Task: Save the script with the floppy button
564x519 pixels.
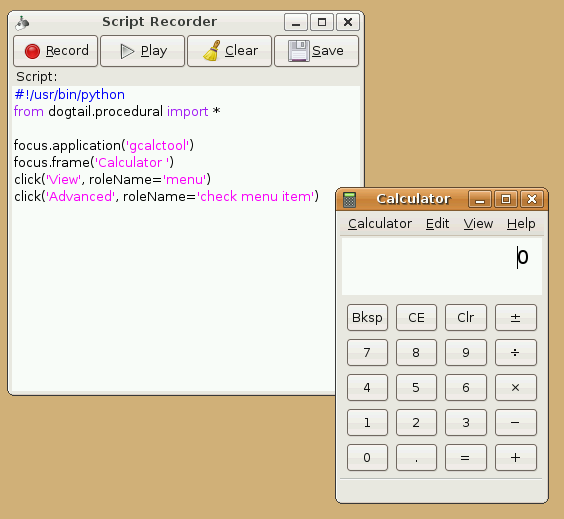Action: click(x=317, y=51)
